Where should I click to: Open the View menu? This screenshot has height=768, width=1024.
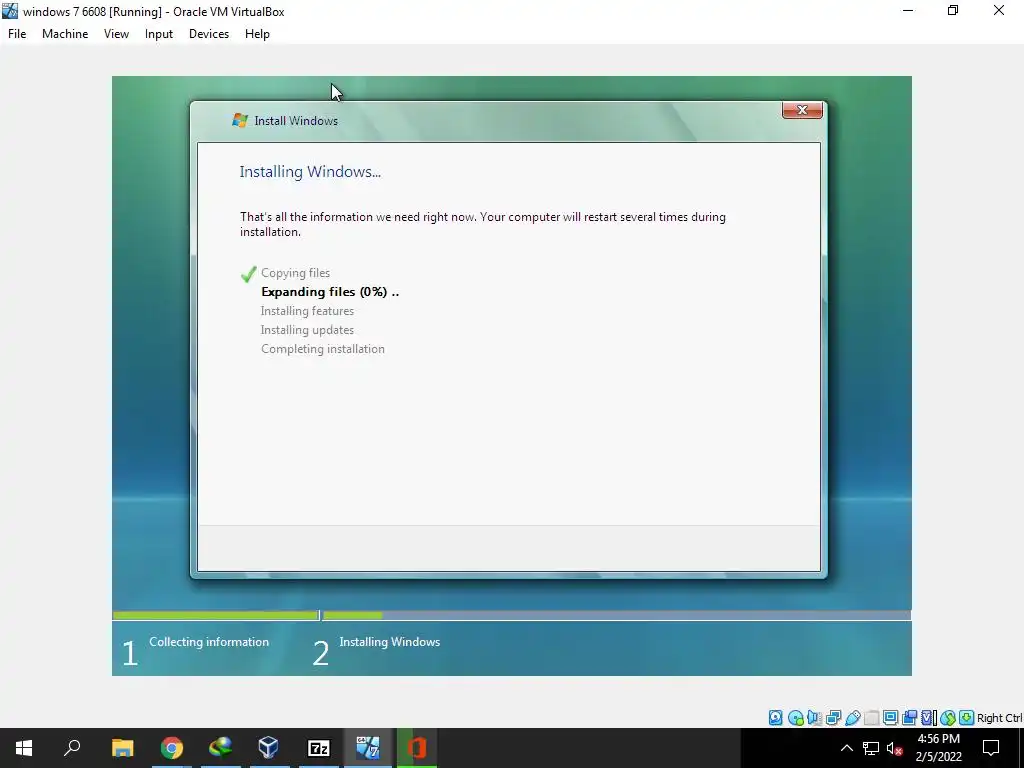tap(116, 34)
